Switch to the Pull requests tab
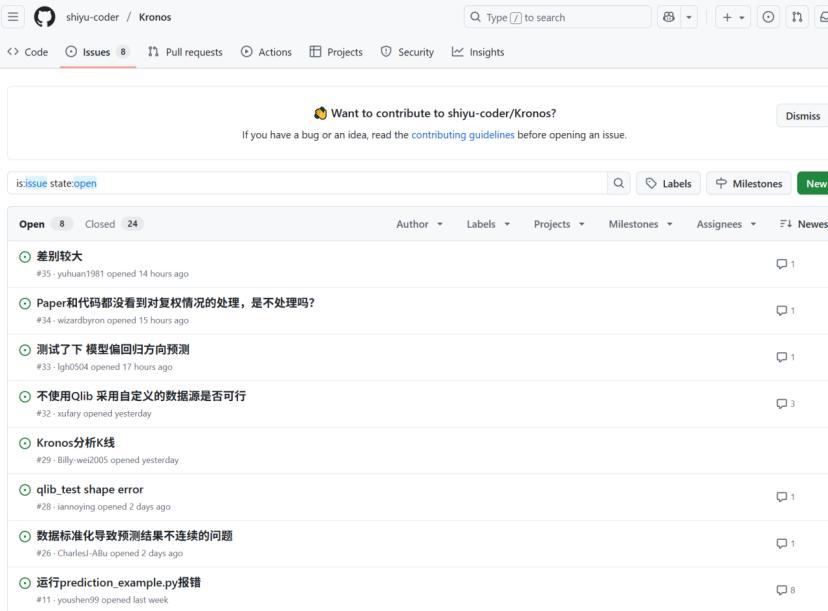Image resolution: width=828 pixels, height=611 pixels. (185, 52)
